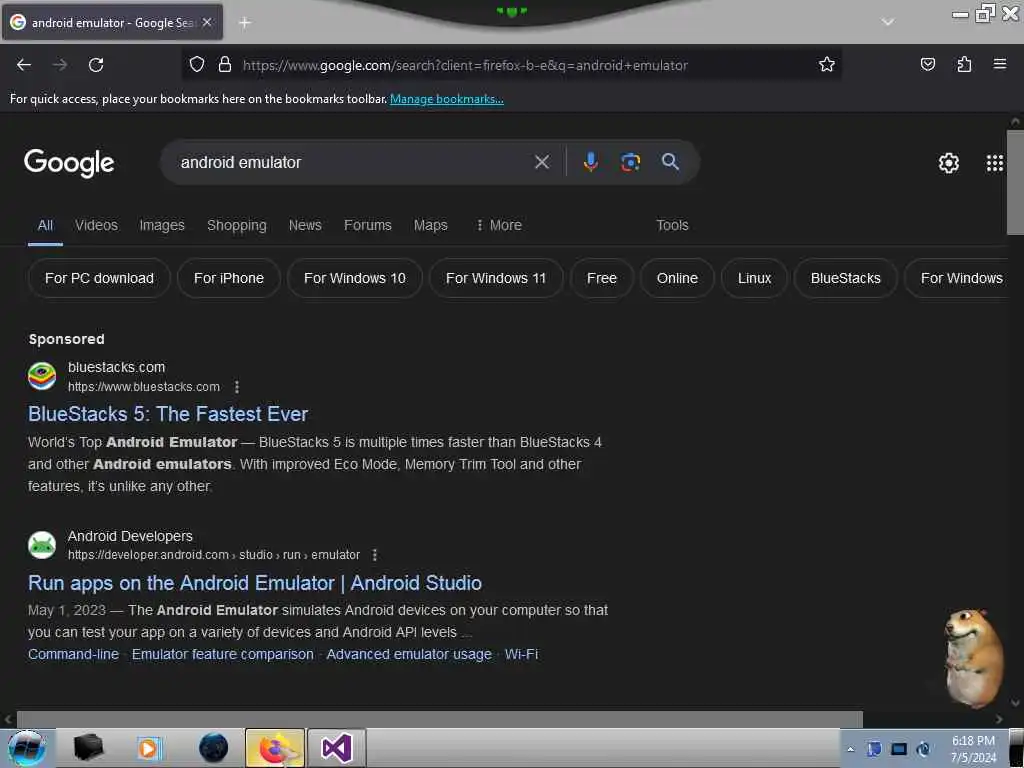Open Emulator feature comparison sitelink

(223, 654)
